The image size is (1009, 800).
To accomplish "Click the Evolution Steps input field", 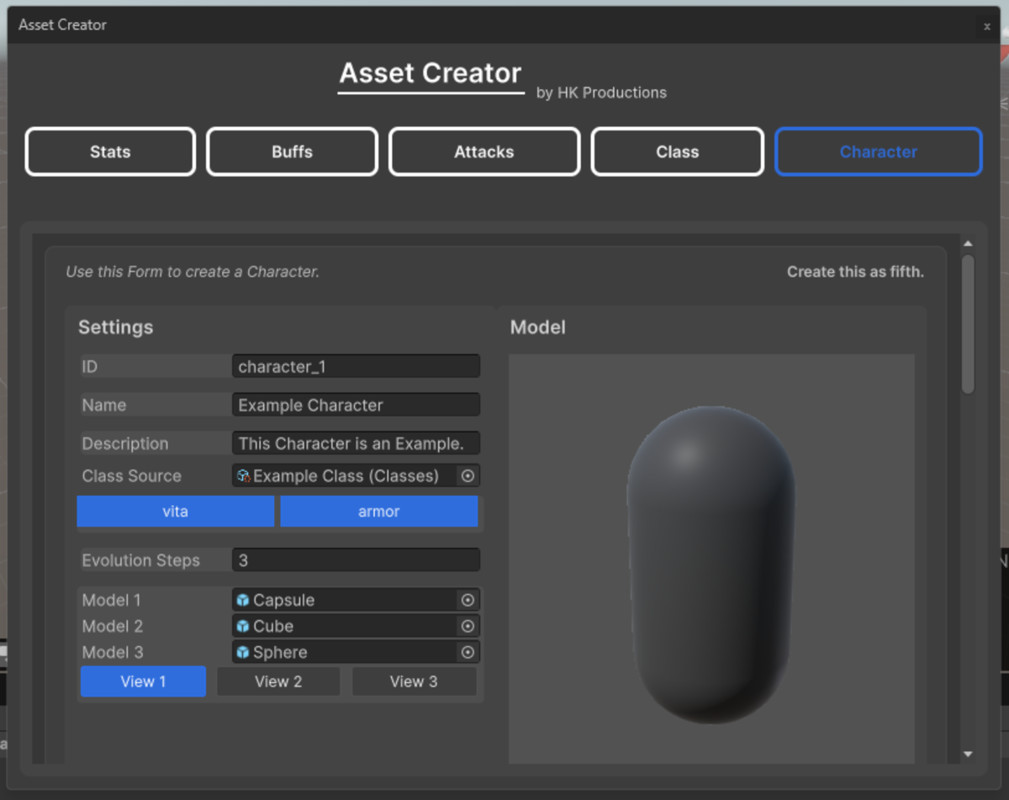I will [x=356, y=560].
